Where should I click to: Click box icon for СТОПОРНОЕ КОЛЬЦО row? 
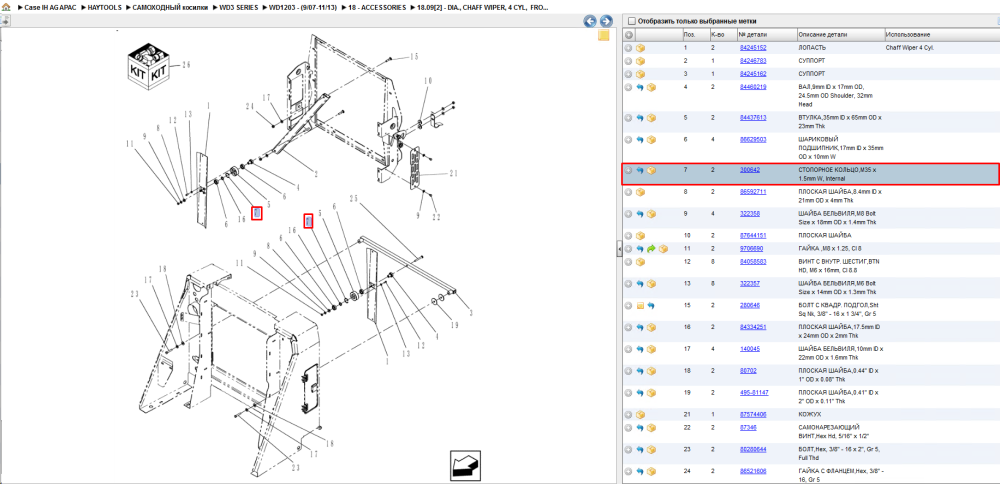[x=651, y=170]
